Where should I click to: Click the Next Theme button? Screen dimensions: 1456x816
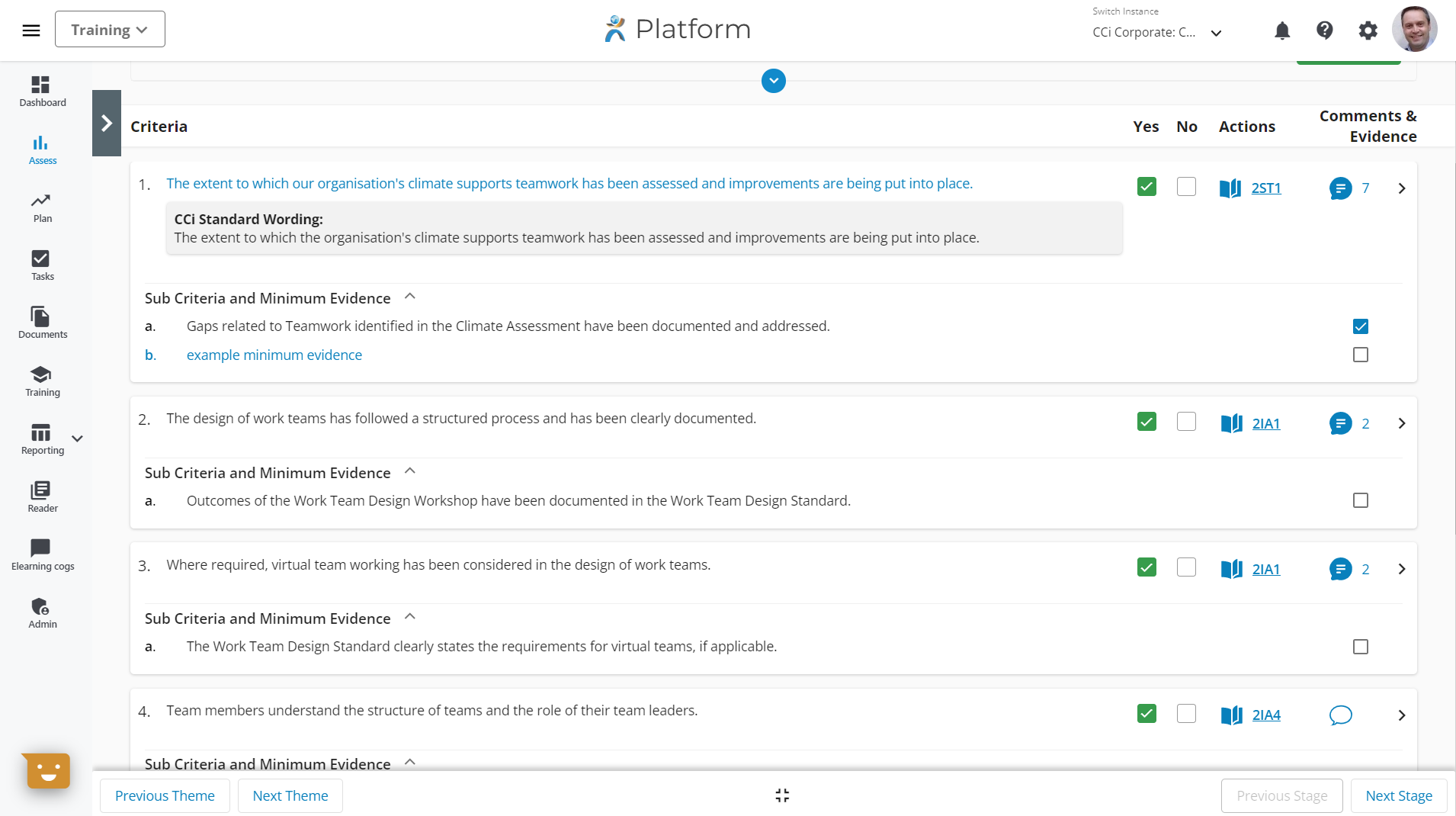(x=290, y=795)
